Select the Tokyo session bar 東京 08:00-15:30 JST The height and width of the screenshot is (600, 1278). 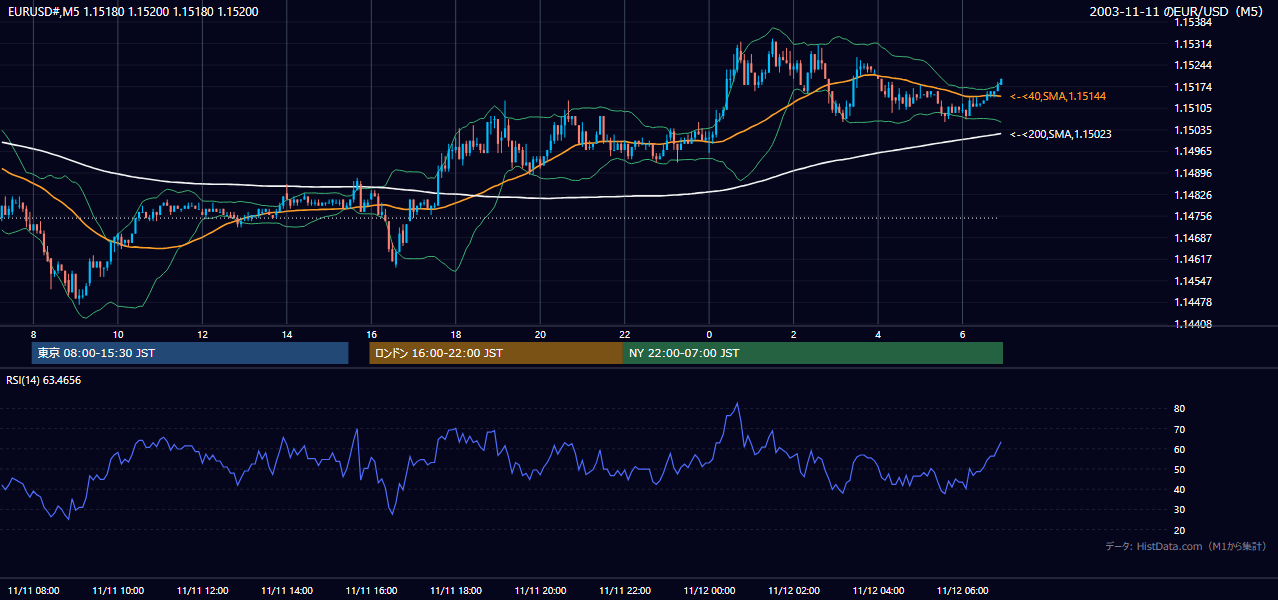tap(190, 353)
